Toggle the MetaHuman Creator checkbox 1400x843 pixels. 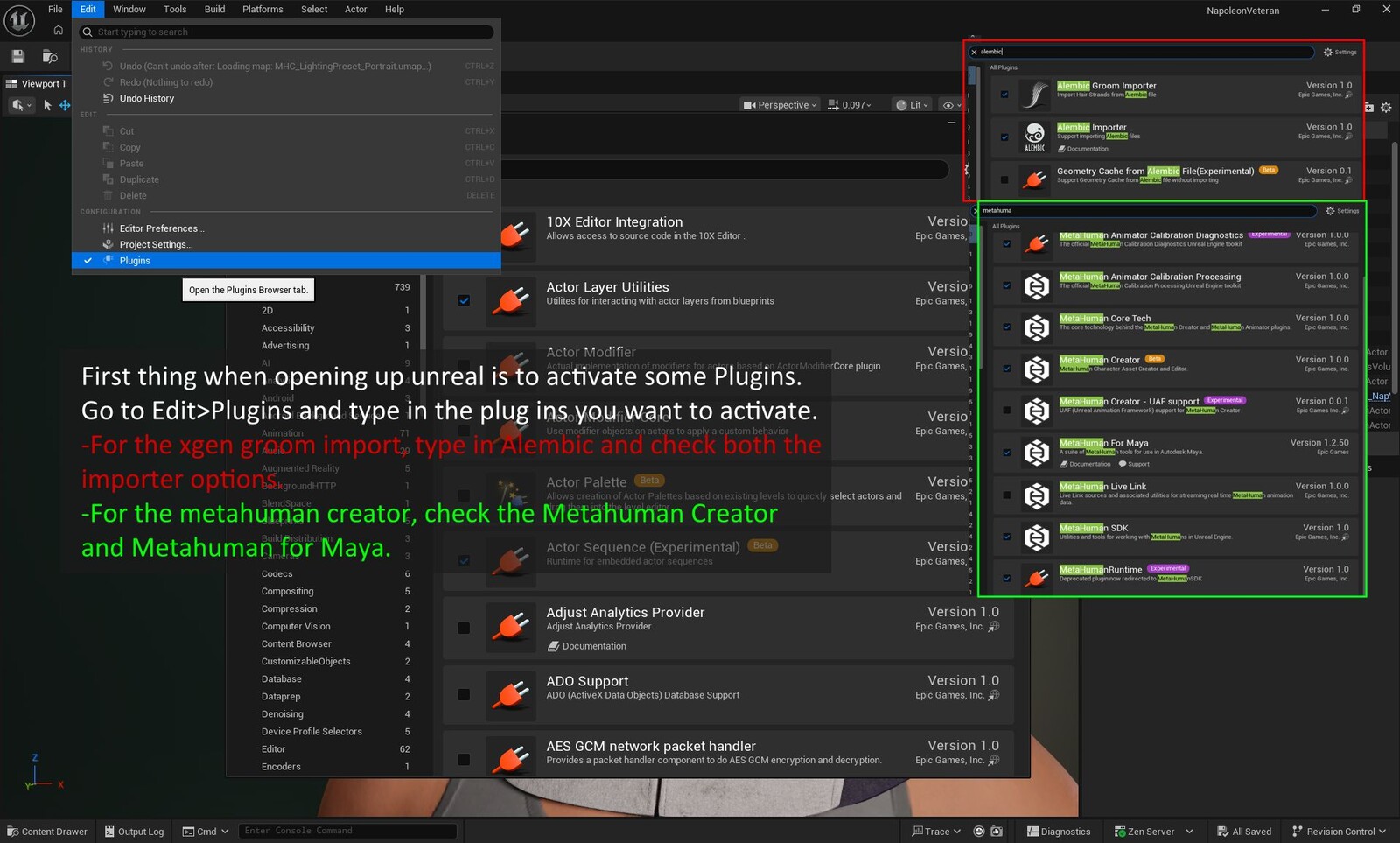pos(1007,369)
